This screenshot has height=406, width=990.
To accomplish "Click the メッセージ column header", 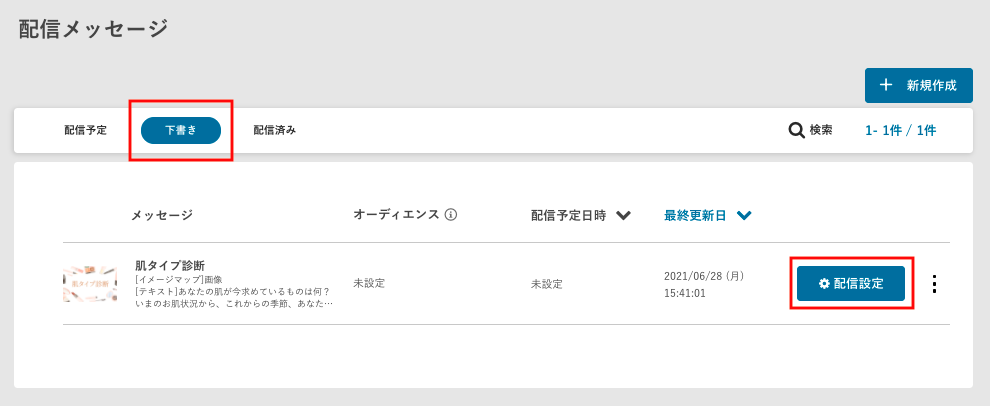I will tap(161, 215).
